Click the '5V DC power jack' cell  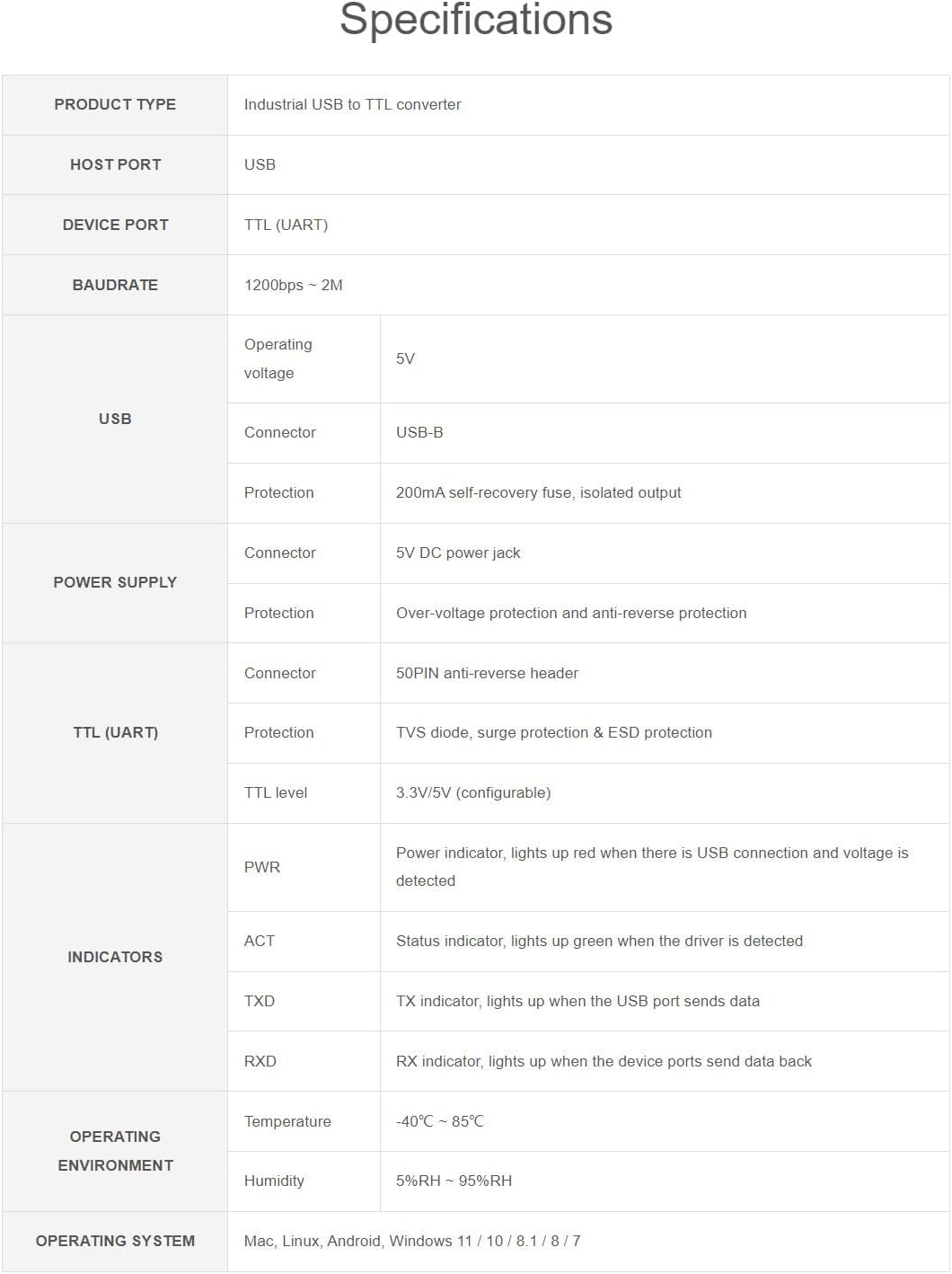(458, 553)
